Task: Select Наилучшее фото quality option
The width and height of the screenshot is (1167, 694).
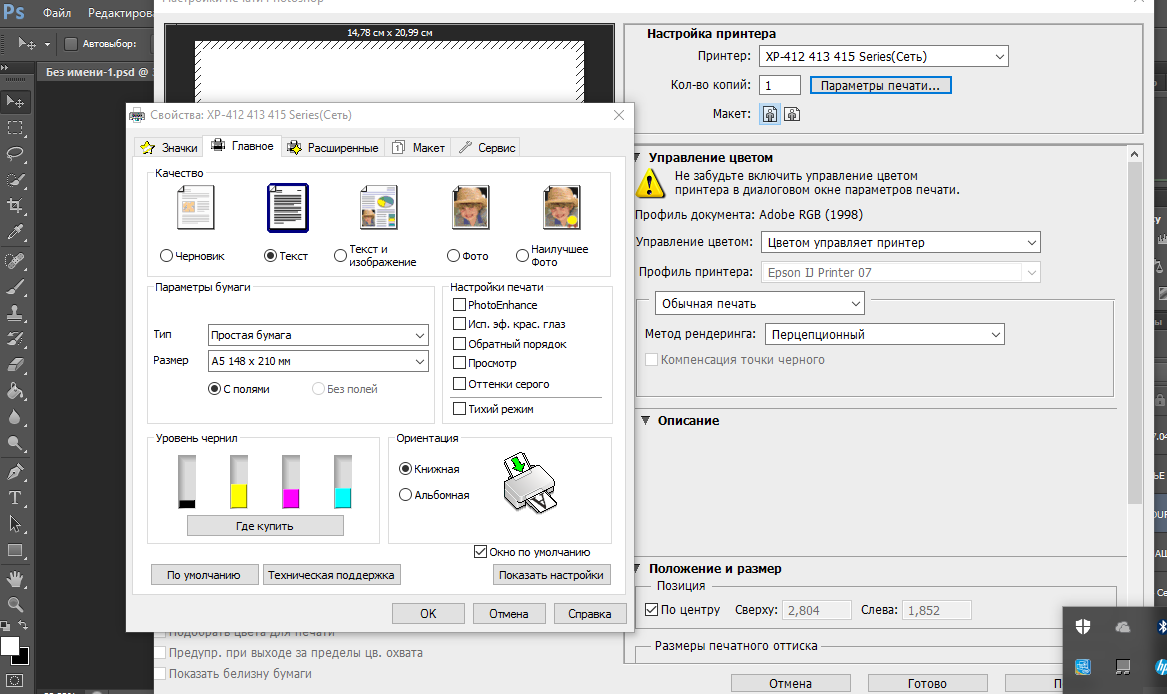Action: pyautogui.click(x=522, y=255)
